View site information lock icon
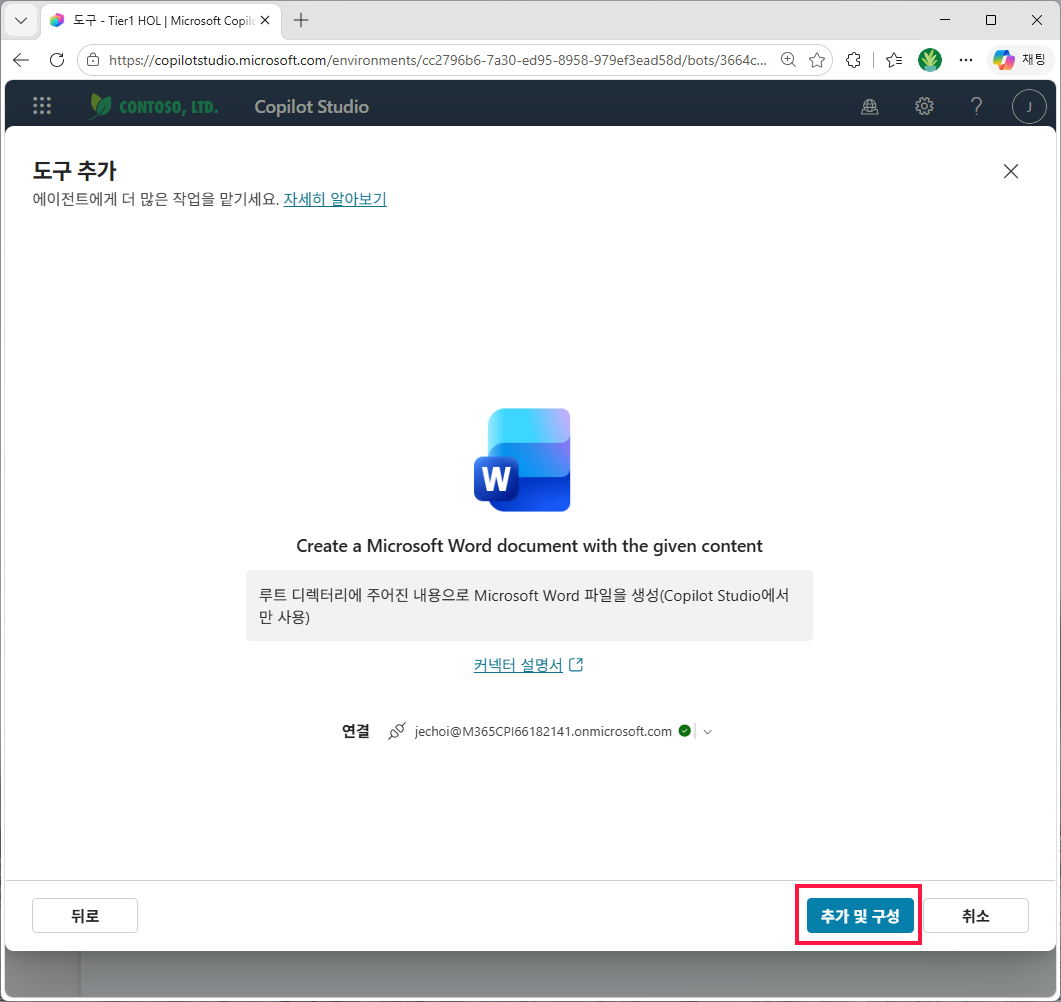The image size is (1061, 1002). coord(93,60)
